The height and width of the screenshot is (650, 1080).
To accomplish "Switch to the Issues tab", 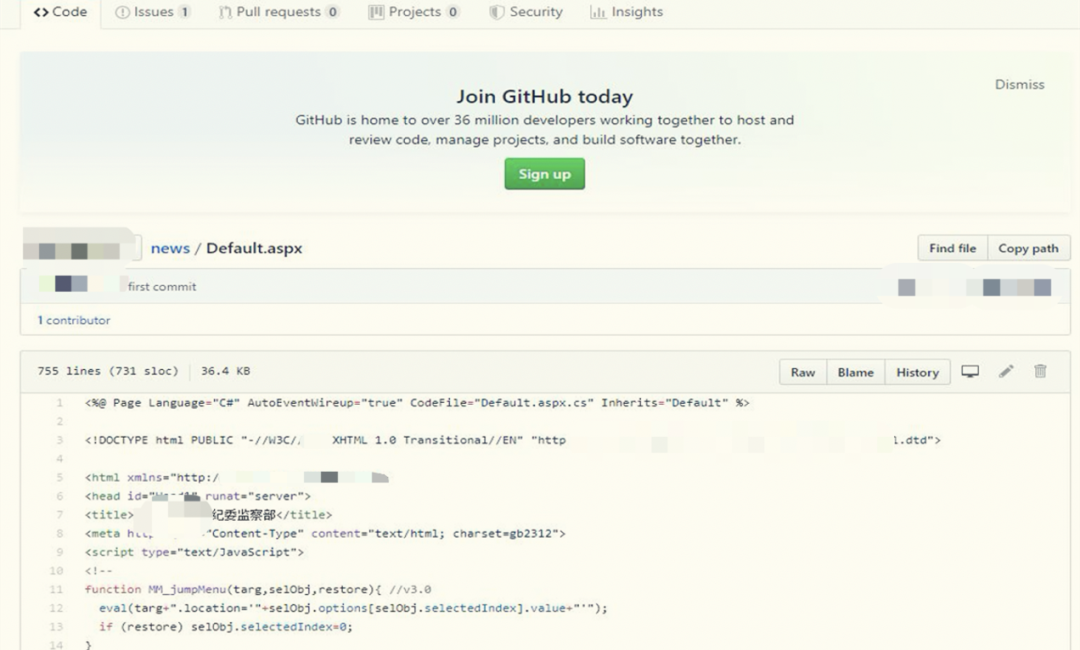I will pyautogui.click(x=152, y=12).
